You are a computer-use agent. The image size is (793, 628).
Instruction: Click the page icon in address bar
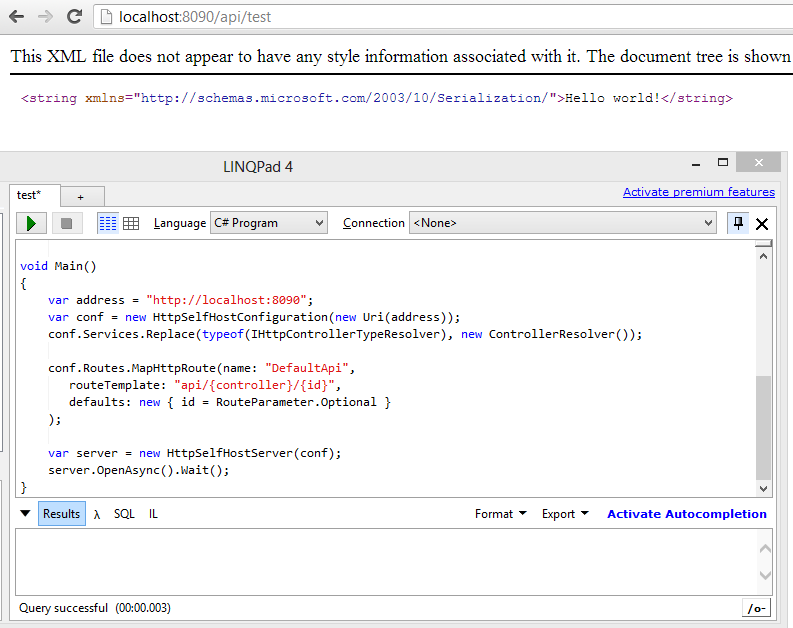pyautogui.click(x=106, y=17)
